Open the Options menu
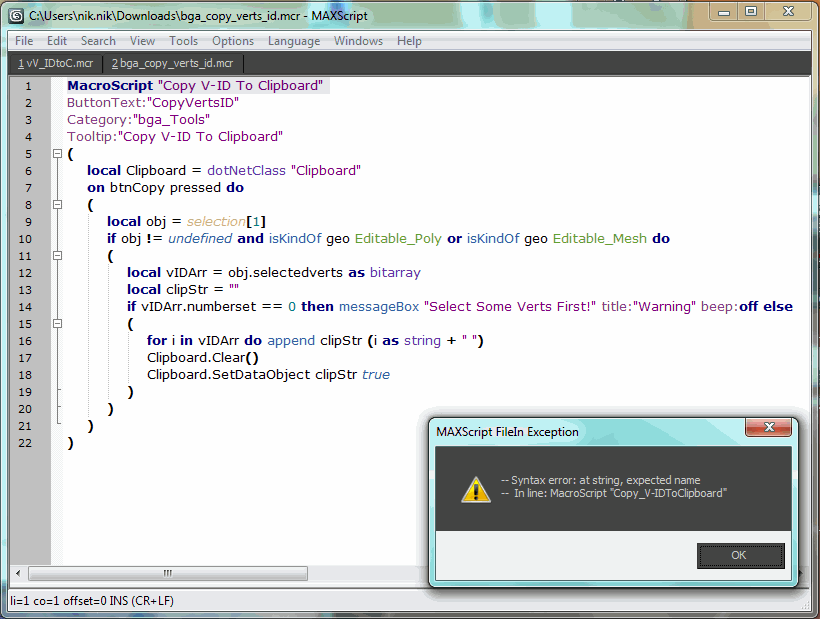This screenshot has height=619, width=820. [232, 41]
